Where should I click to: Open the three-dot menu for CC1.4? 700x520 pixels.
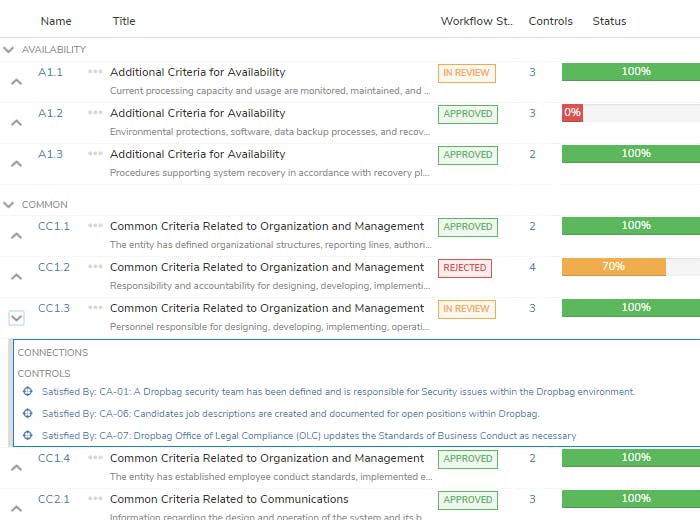pyautogui.click(x=95, y=458)
